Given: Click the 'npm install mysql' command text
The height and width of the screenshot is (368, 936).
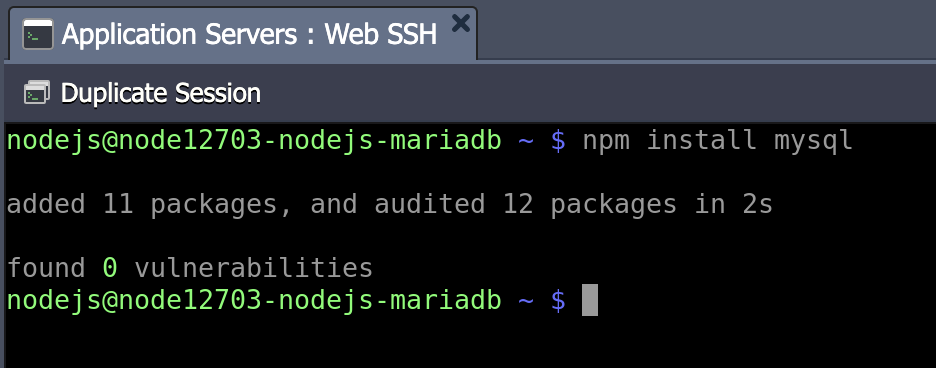Looking at the screenshot, I should click(x=717, y=141).
